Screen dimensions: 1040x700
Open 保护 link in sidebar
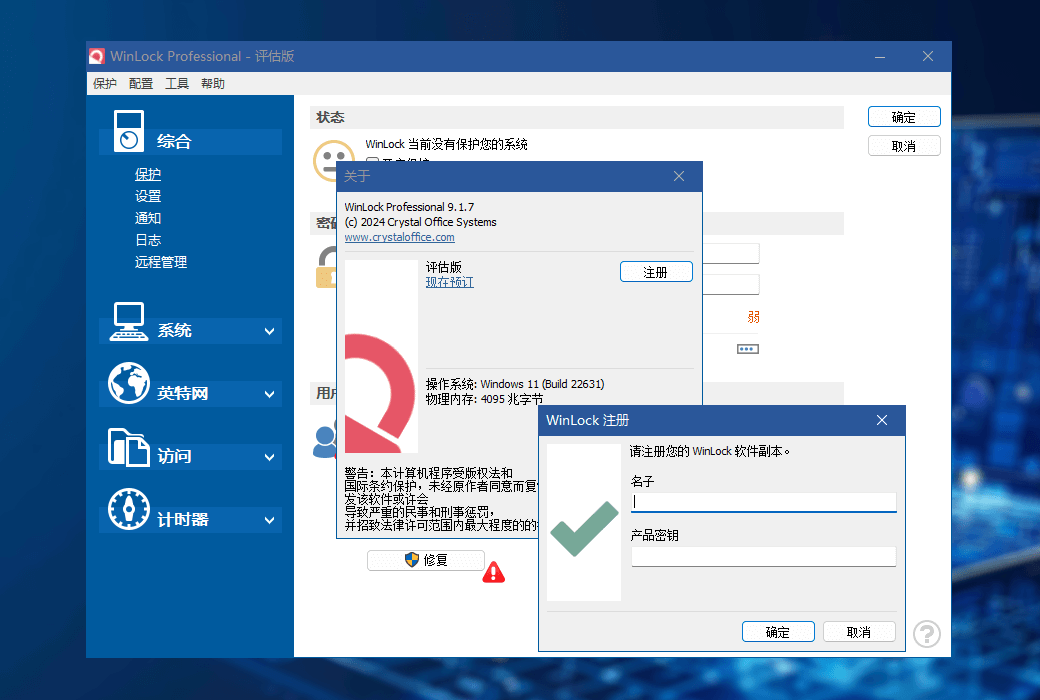click(148, 175)
